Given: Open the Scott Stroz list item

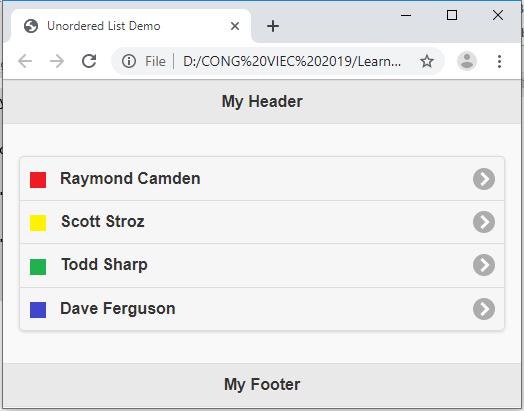Looking at the screenshot, I should click(x=262, y=222).
